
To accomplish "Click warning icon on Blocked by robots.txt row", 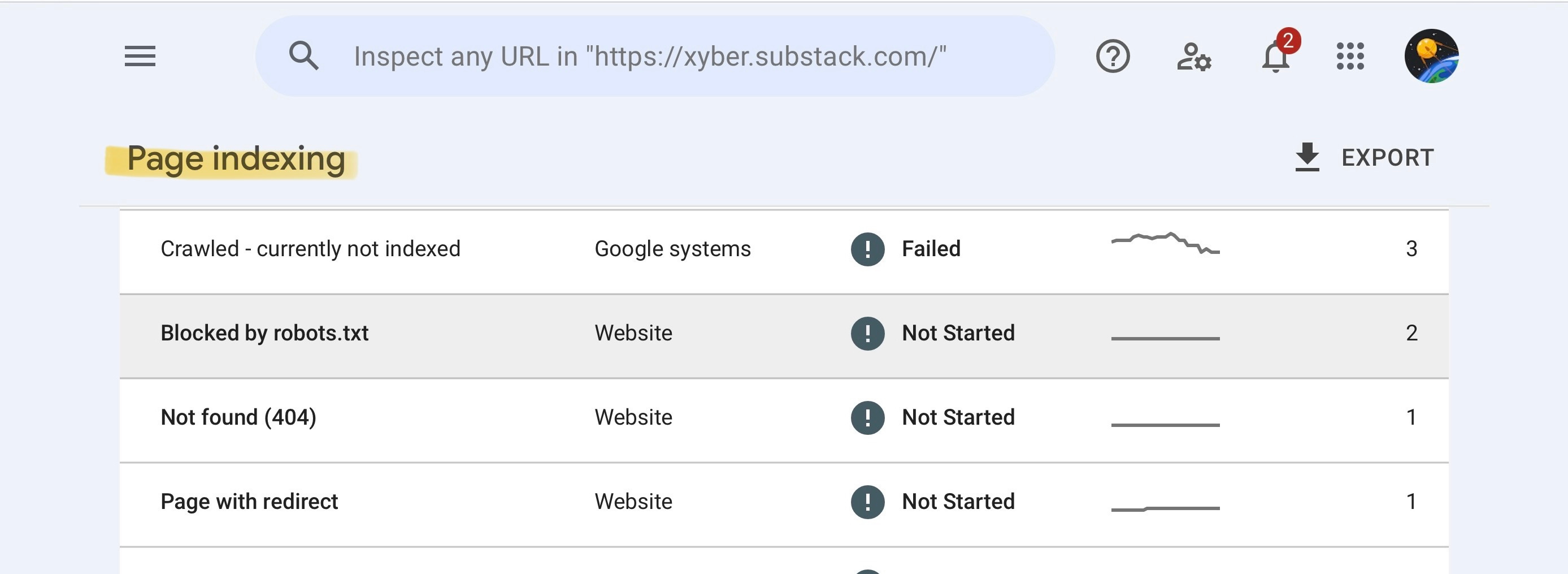I will (867, 333).
